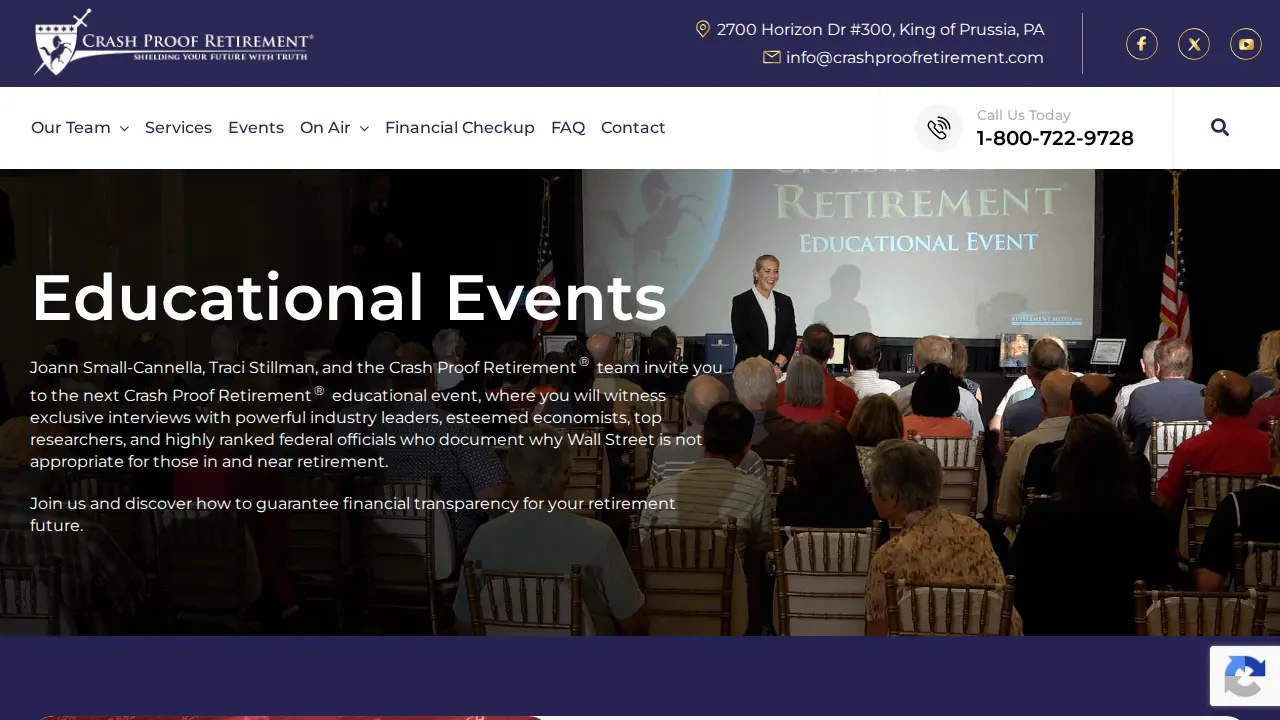Viewport: 1280px width, 720px height.
Task: Click the reCAPTCHA badge
Action: tap(1245, 676)
